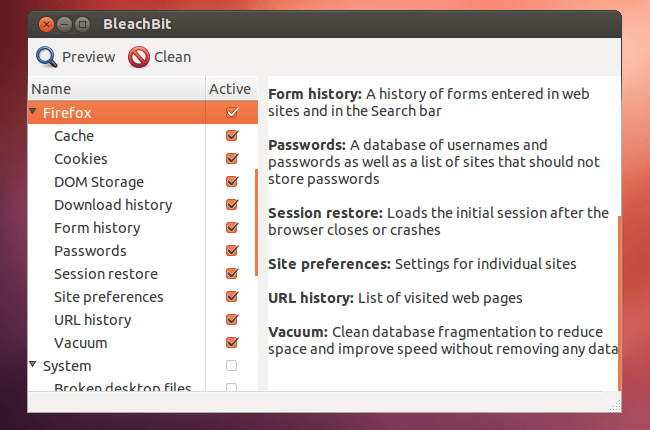Click the red Clean prohibition icon
Screen dimensions: 650x430
point(139,57)
